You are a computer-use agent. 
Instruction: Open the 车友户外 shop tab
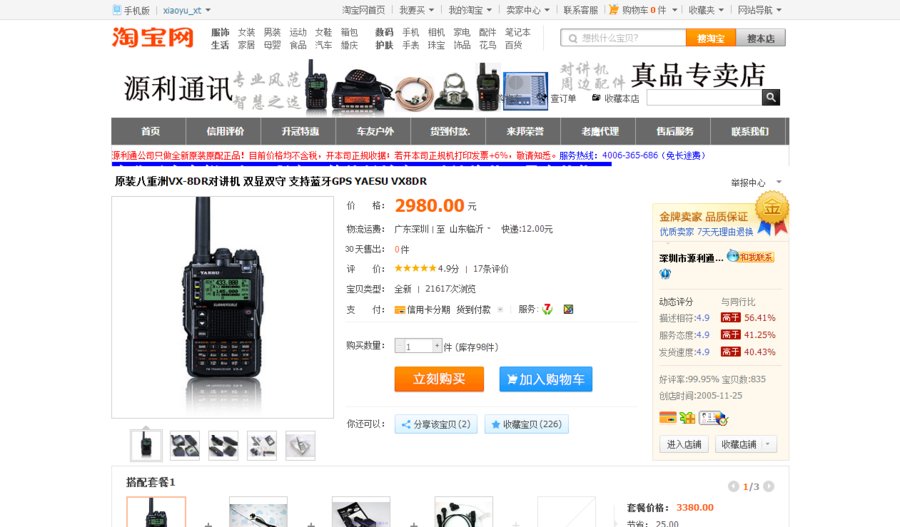[374, 131]
